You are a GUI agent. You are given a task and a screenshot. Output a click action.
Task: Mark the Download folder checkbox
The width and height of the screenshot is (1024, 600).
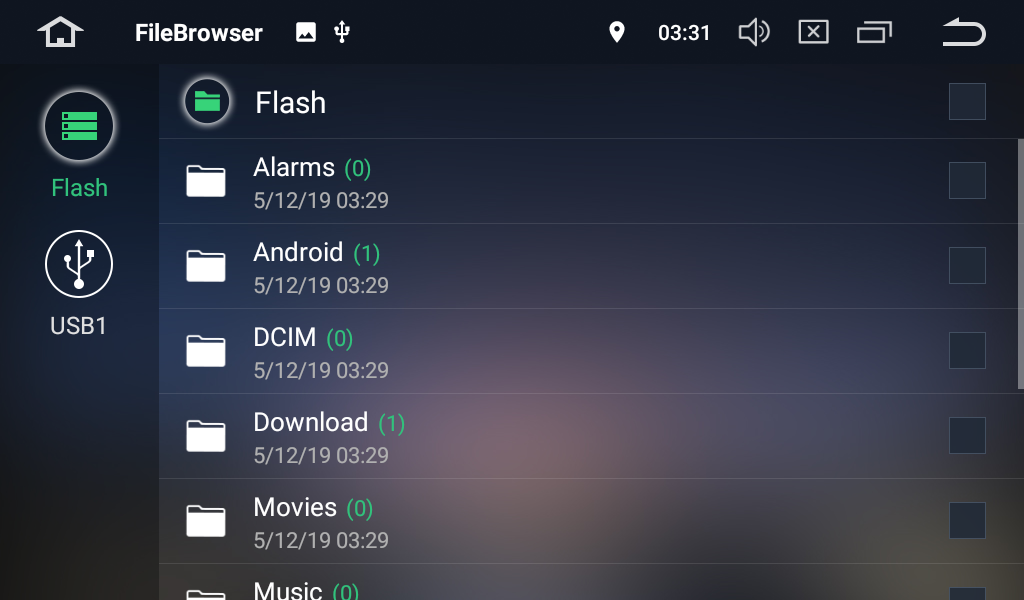click(967, 435)
